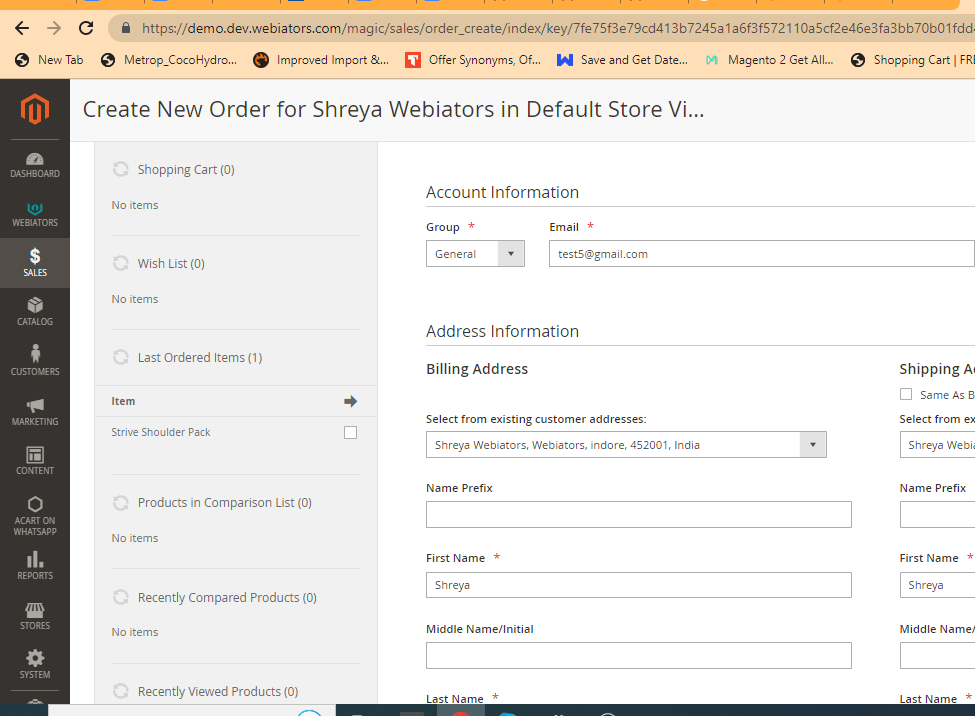Click the Strive Shoulder Pack item text

click(x=160, y=432)
